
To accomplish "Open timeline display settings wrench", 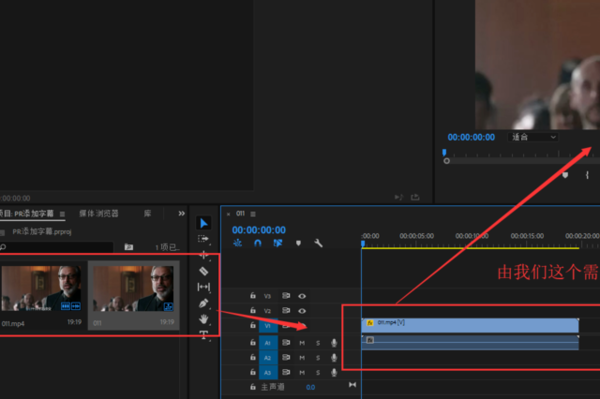I will coord(318,243).
